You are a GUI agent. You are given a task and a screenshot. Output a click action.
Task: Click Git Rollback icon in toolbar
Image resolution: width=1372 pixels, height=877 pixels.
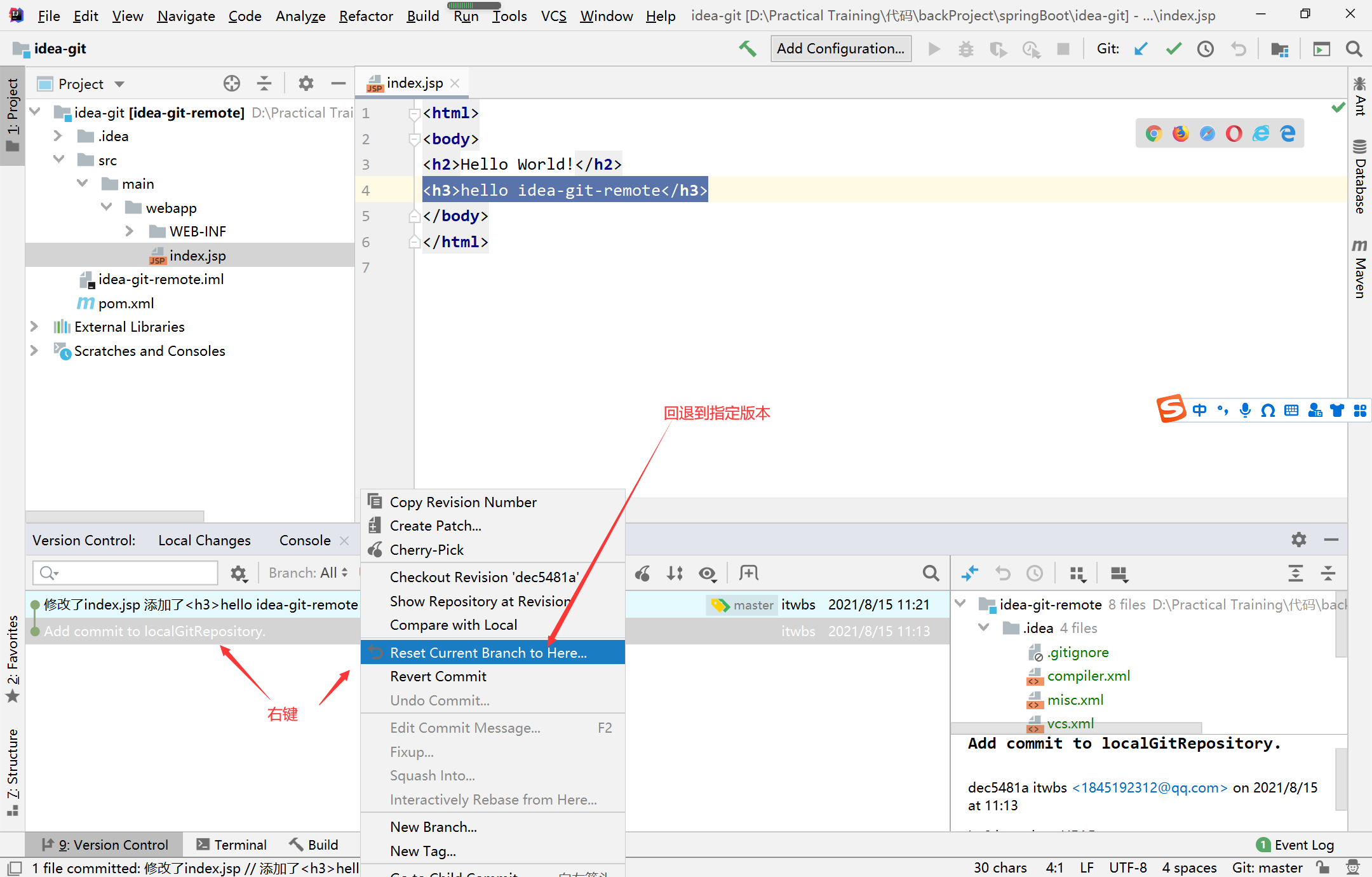[1238, 49]
